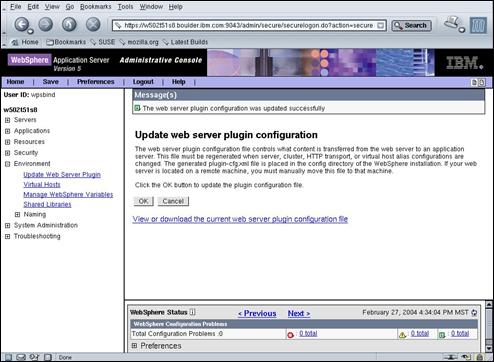The image size is (494, 362).
Task: Click Home in the console menu bar
Action: (x=15, y=82)
